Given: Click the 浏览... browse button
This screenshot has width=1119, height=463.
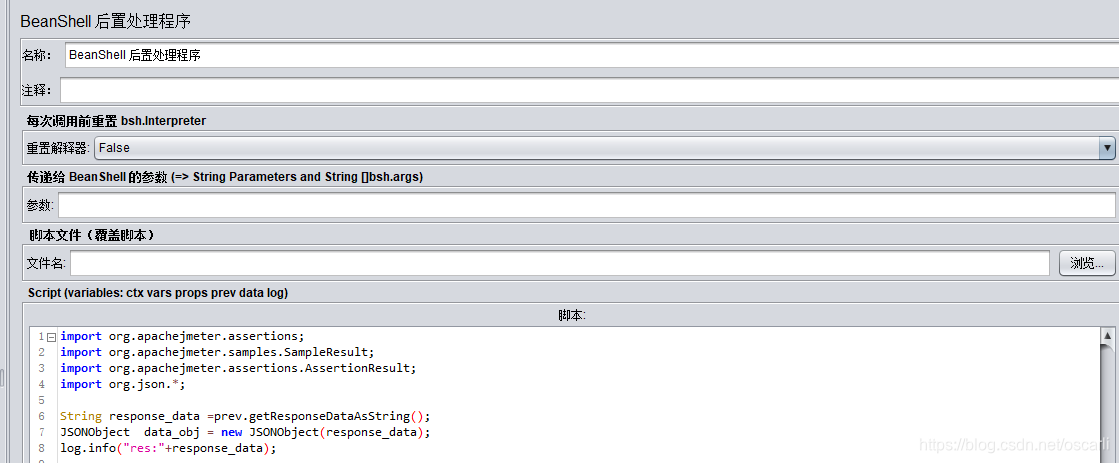Looking at the screenshot, I should point(1087,263).
